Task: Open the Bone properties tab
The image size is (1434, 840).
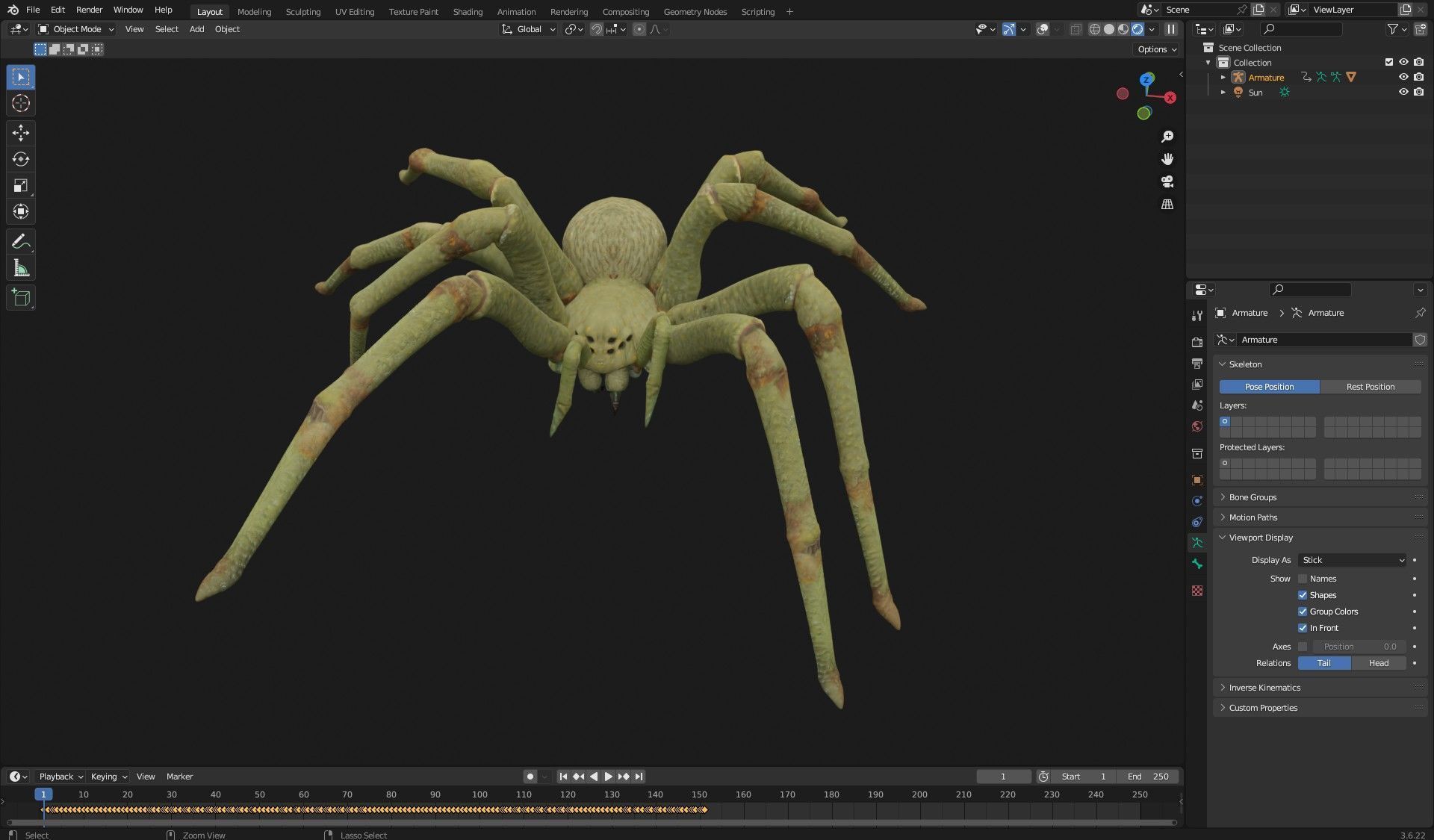Action: point(1197,564)
